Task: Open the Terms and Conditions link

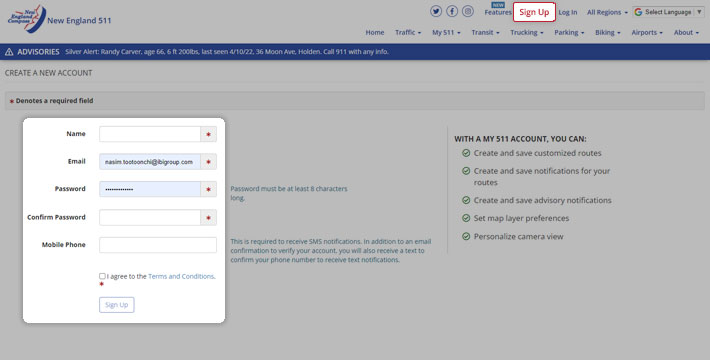Action: [181, 276]
